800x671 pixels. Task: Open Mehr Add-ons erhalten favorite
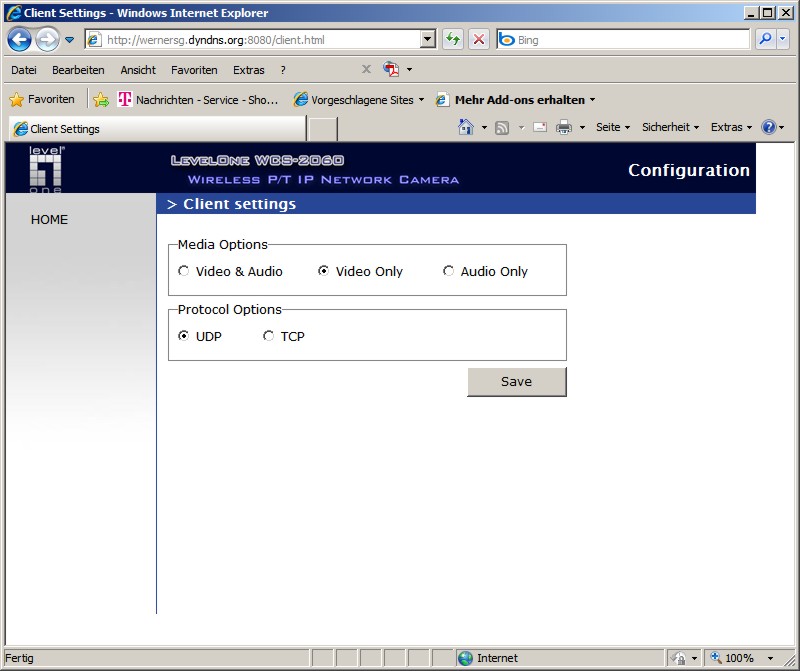click(x=515, y=100)
